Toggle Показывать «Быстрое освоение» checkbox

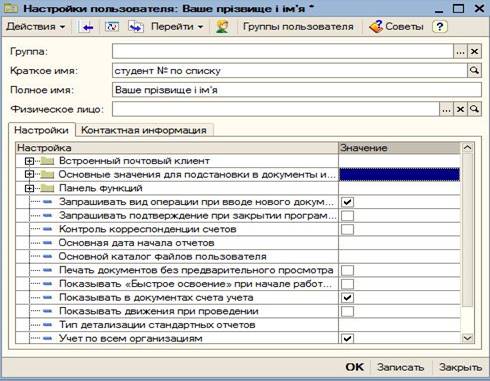click(x=347, y=284)
